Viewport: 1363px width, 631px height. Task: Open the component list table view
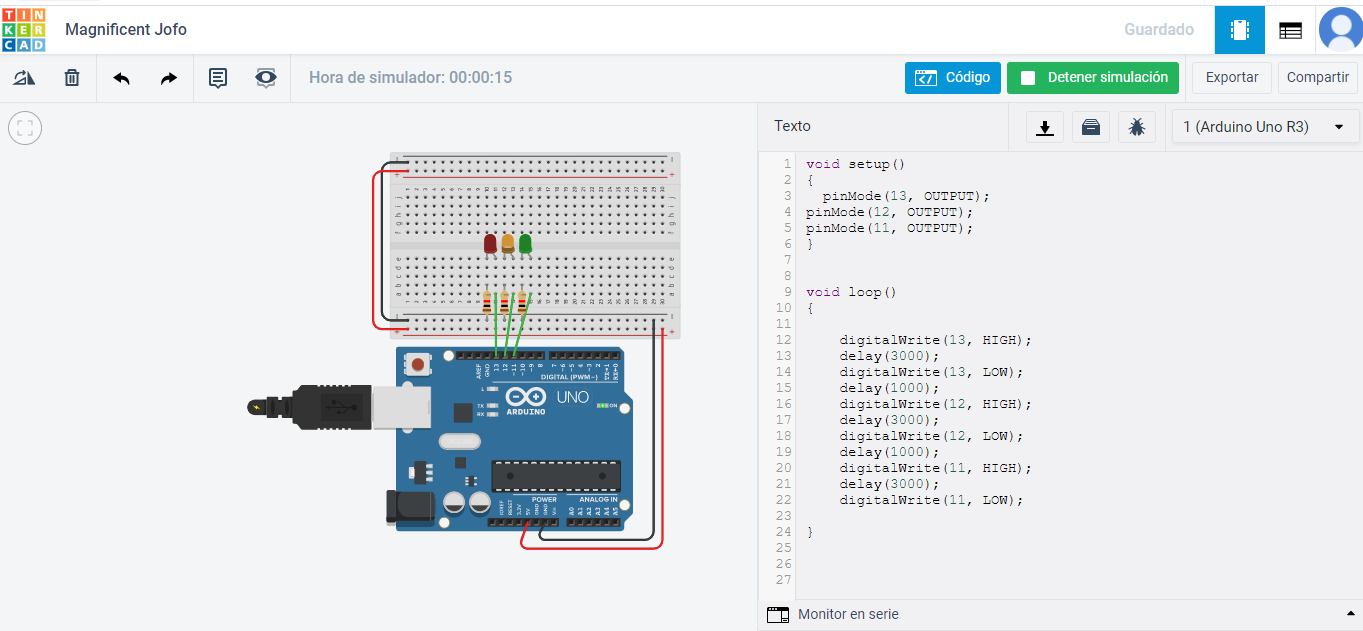pos(1290,30)
